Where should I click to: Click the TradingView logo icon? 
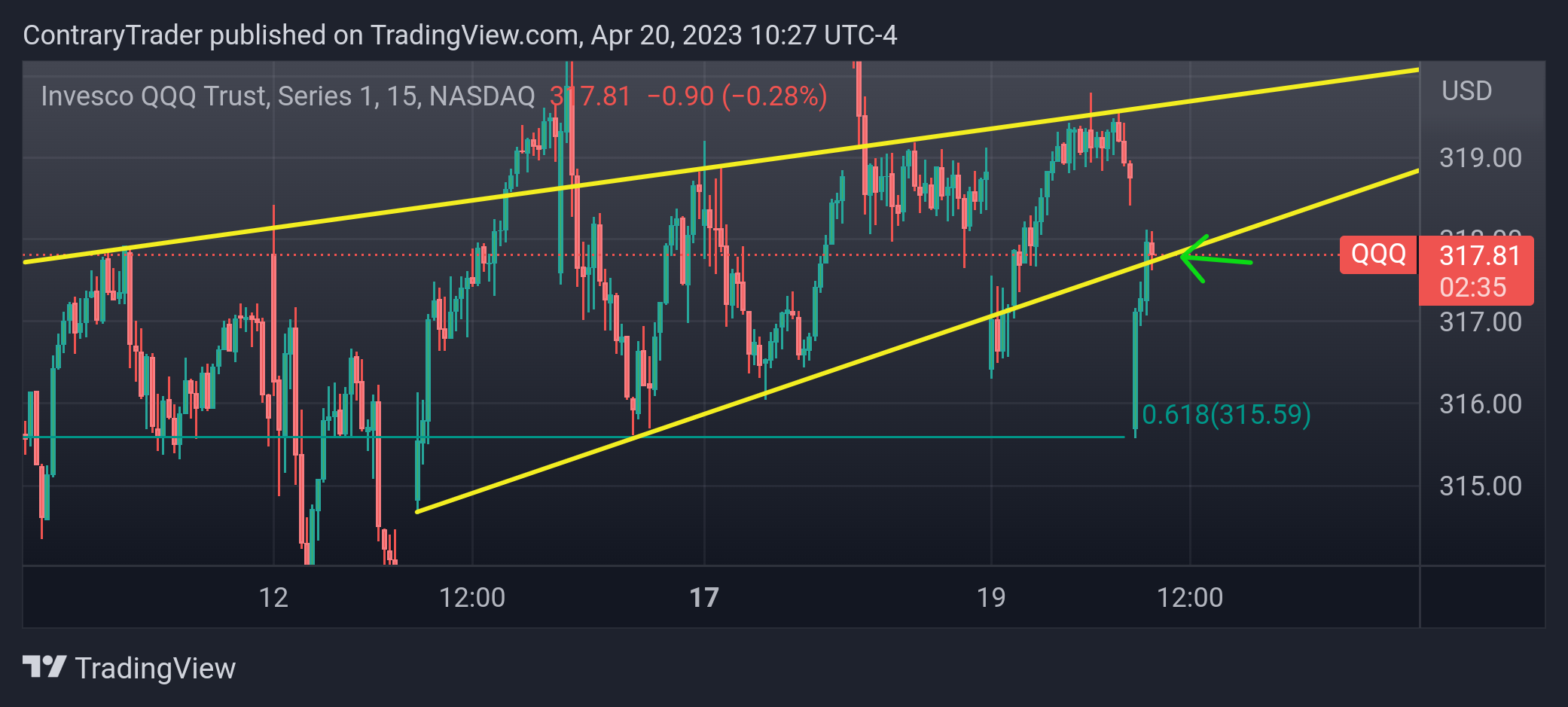(x=44, y=667)
